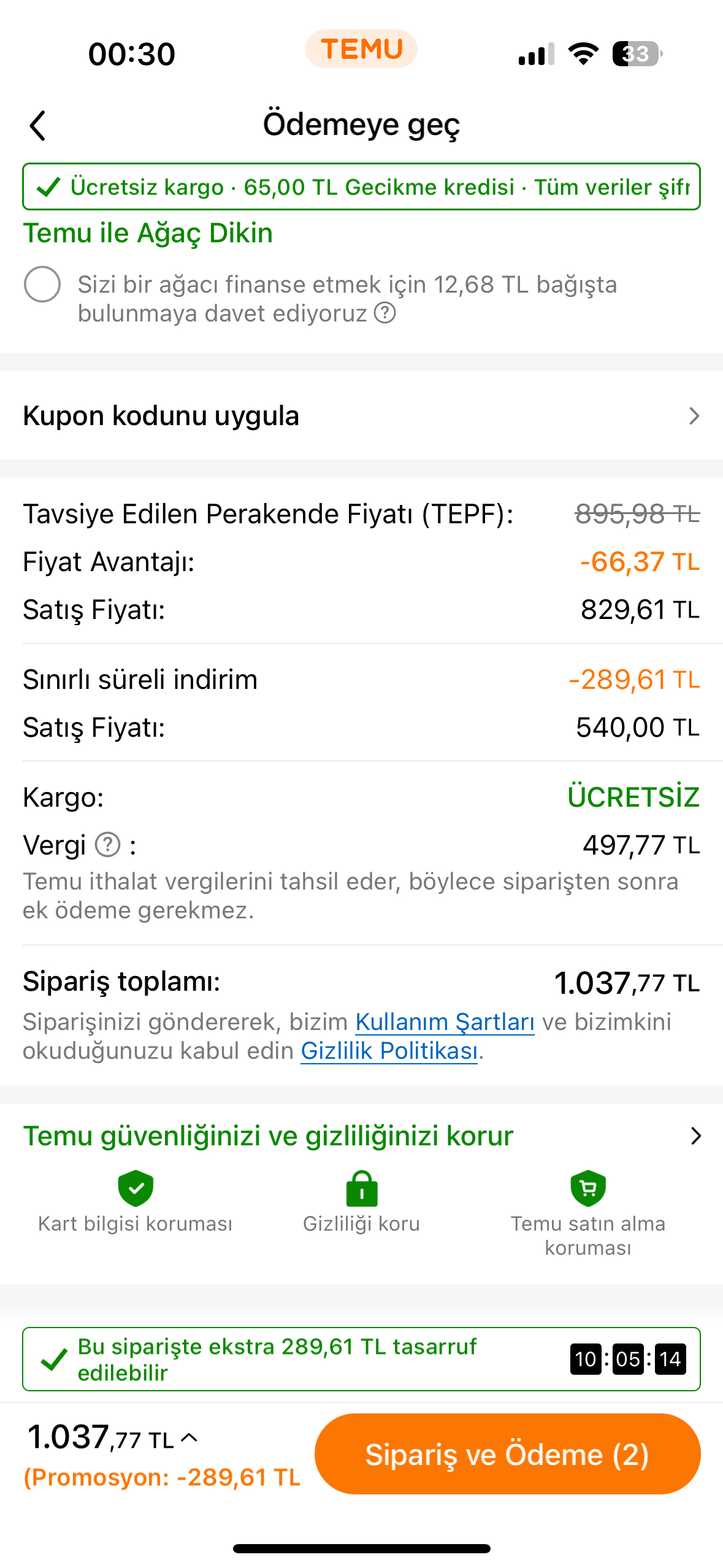Open Kupon kodunu uygula chevron

pos(694,416)
